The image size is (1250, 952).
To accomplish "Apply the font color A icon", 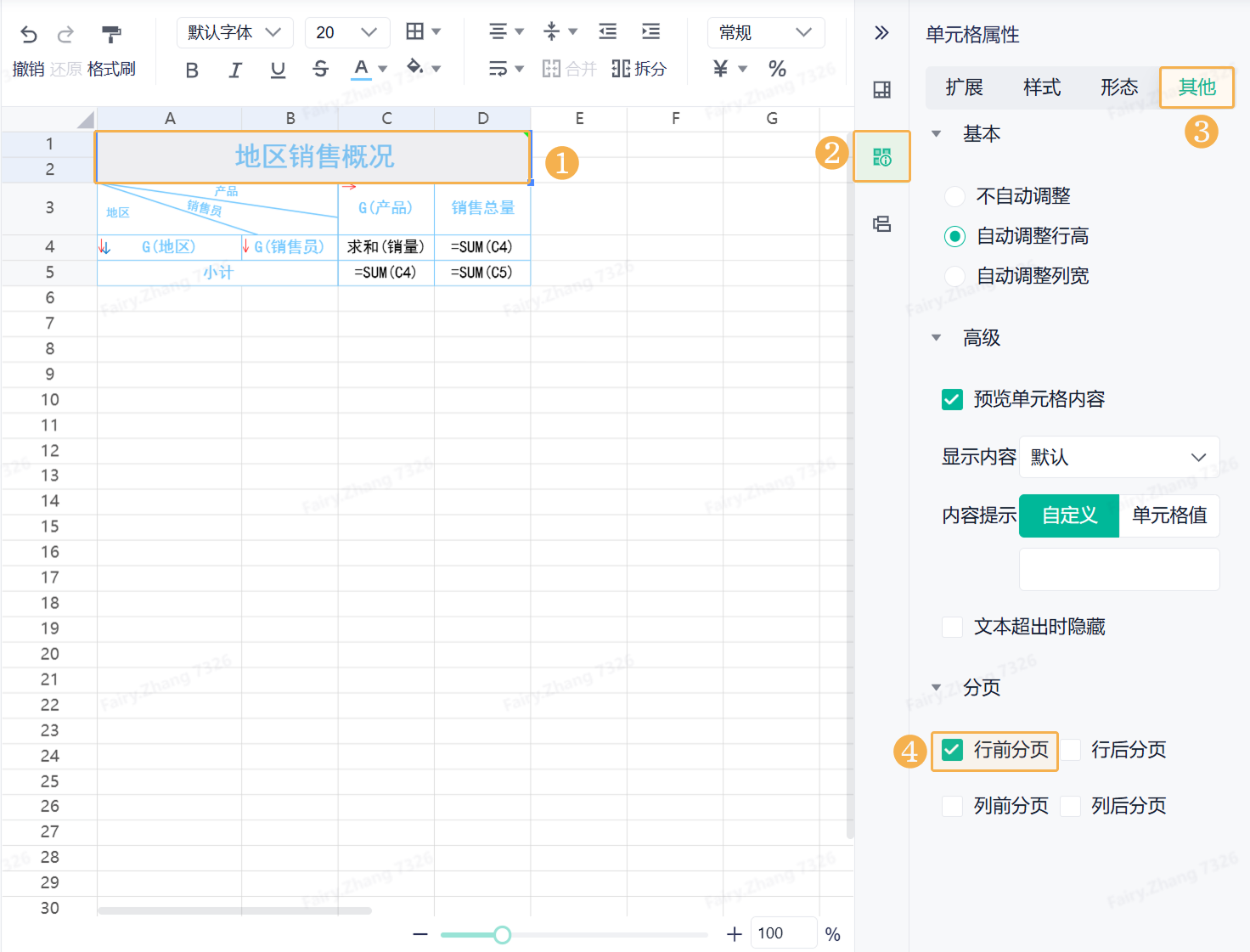I will point(361,69).
